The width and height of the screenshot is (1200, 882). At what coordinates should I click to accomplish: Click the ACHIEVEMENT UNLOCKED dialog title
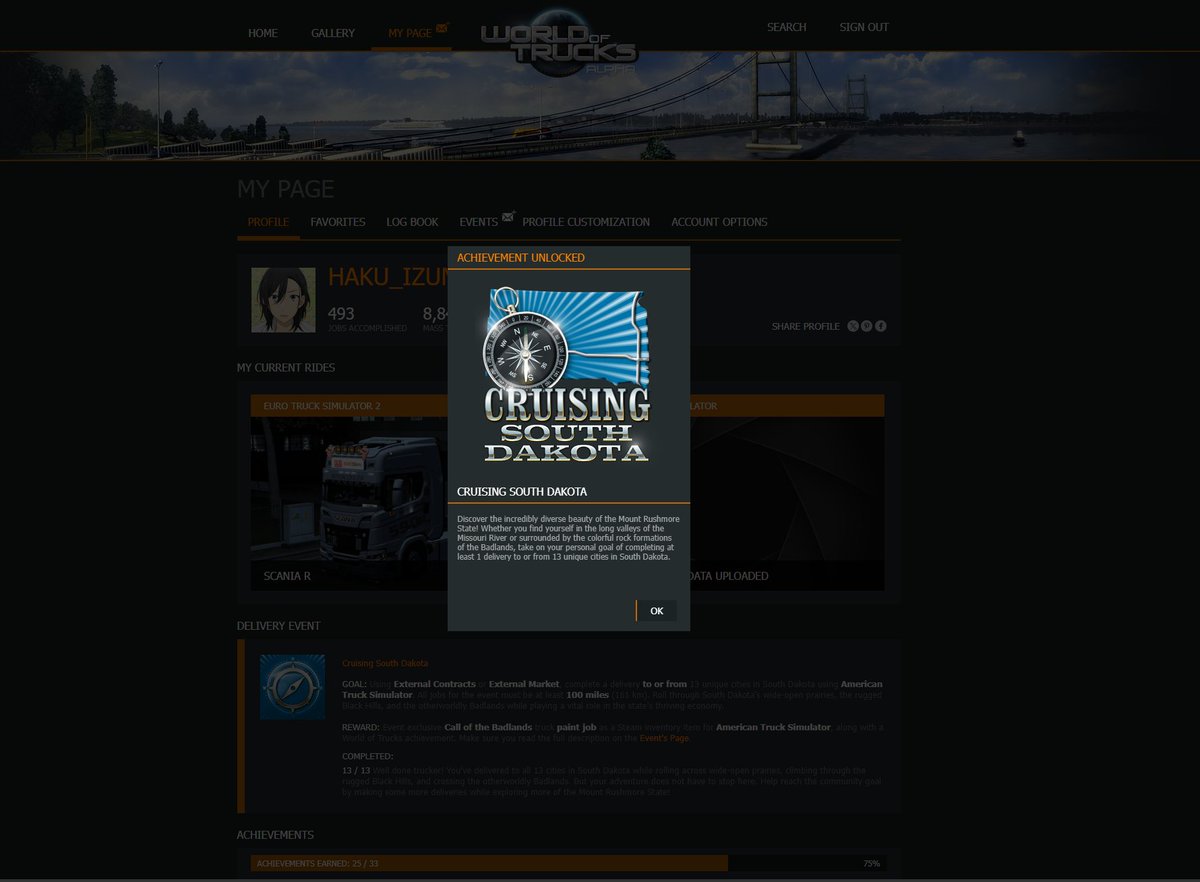521,258
